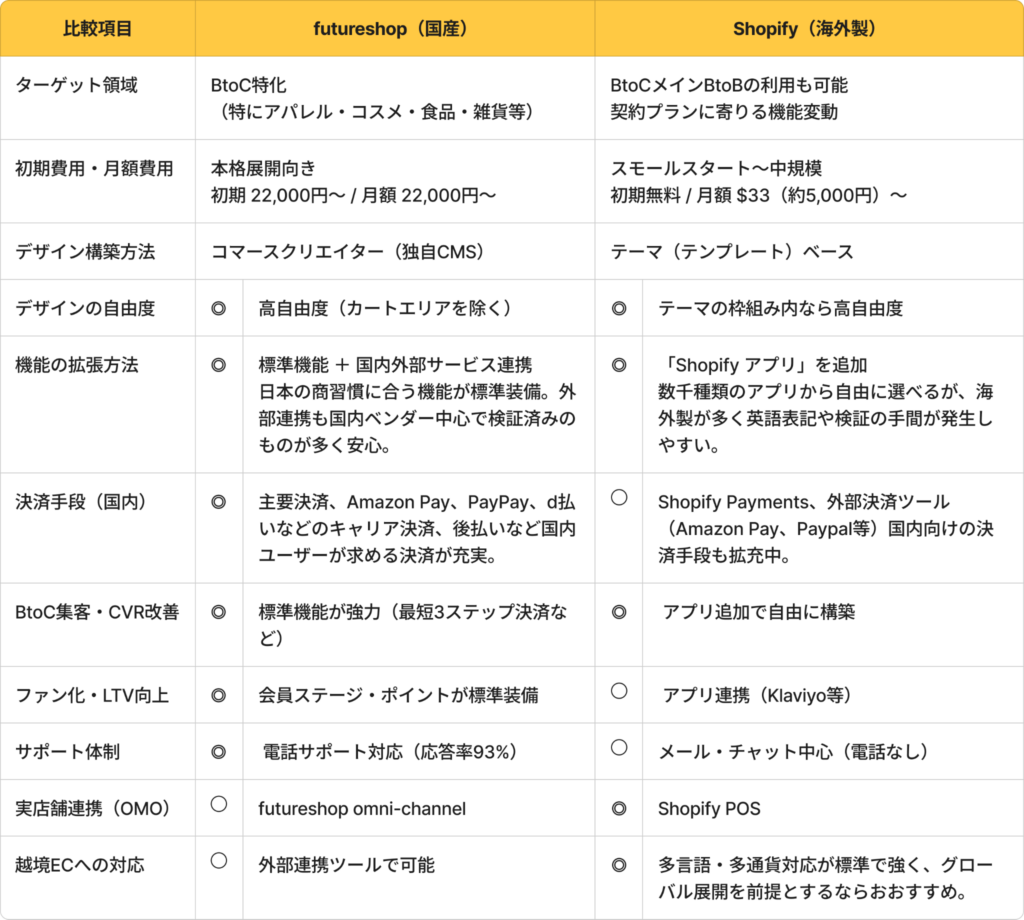Click futureshop double-circle mark in BtoC集客・CVR改善 row
Screen dimensions: 1024x920
(219, 612)
